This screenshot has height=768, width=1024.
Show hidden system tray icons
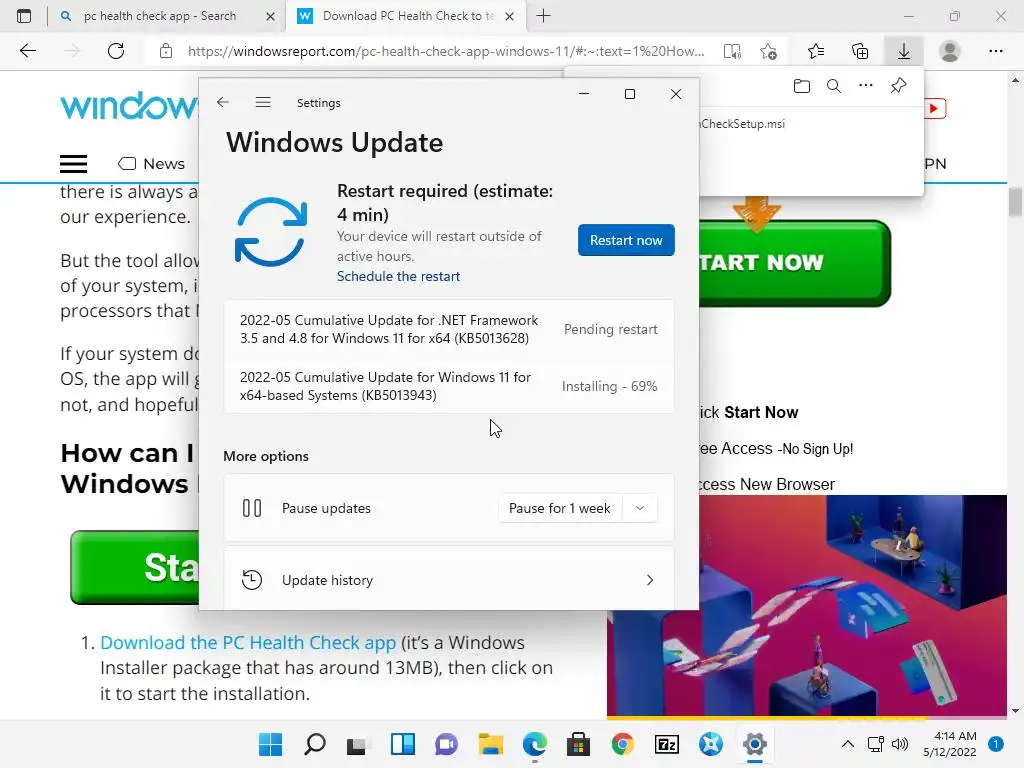(x=848, y=744)
